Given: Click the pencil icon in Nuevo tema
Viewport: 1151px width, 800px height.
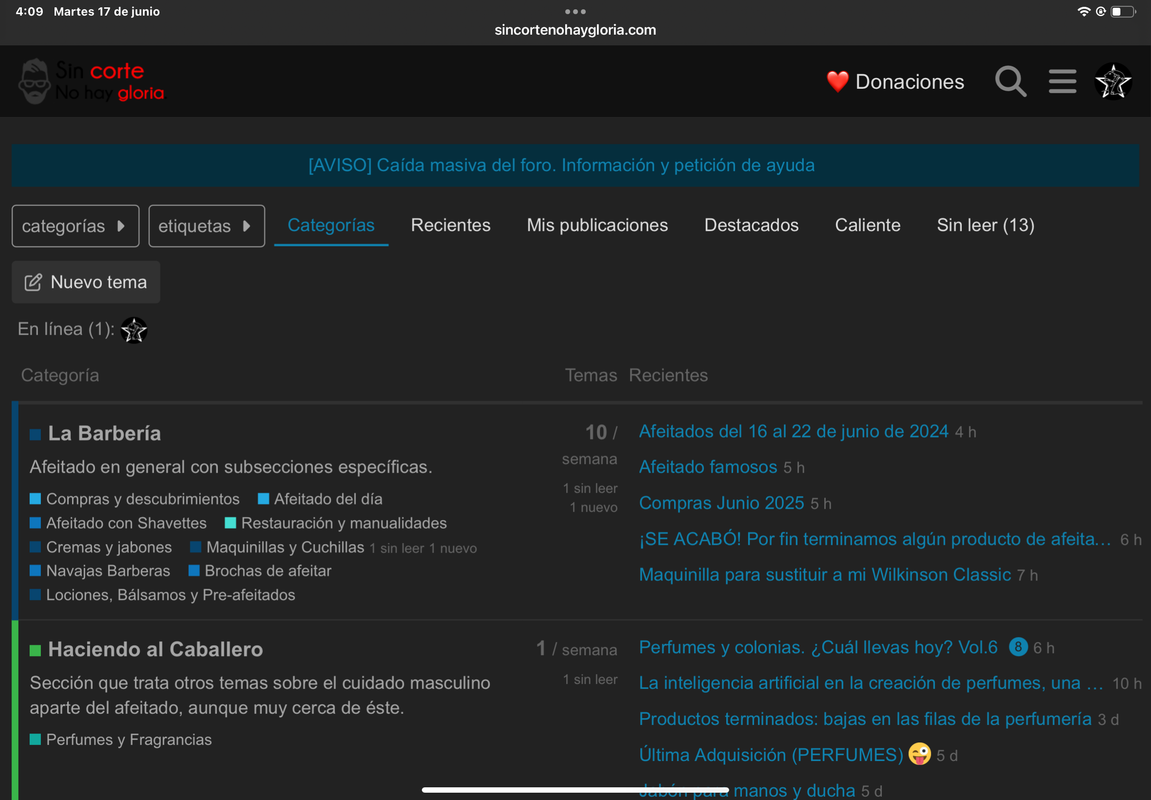Looking at the screenshot, I should (x=33, y=283).
